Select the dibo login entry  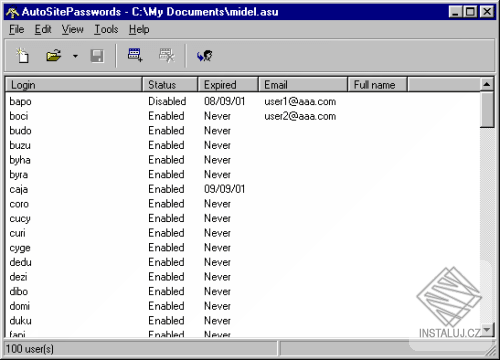19,292
